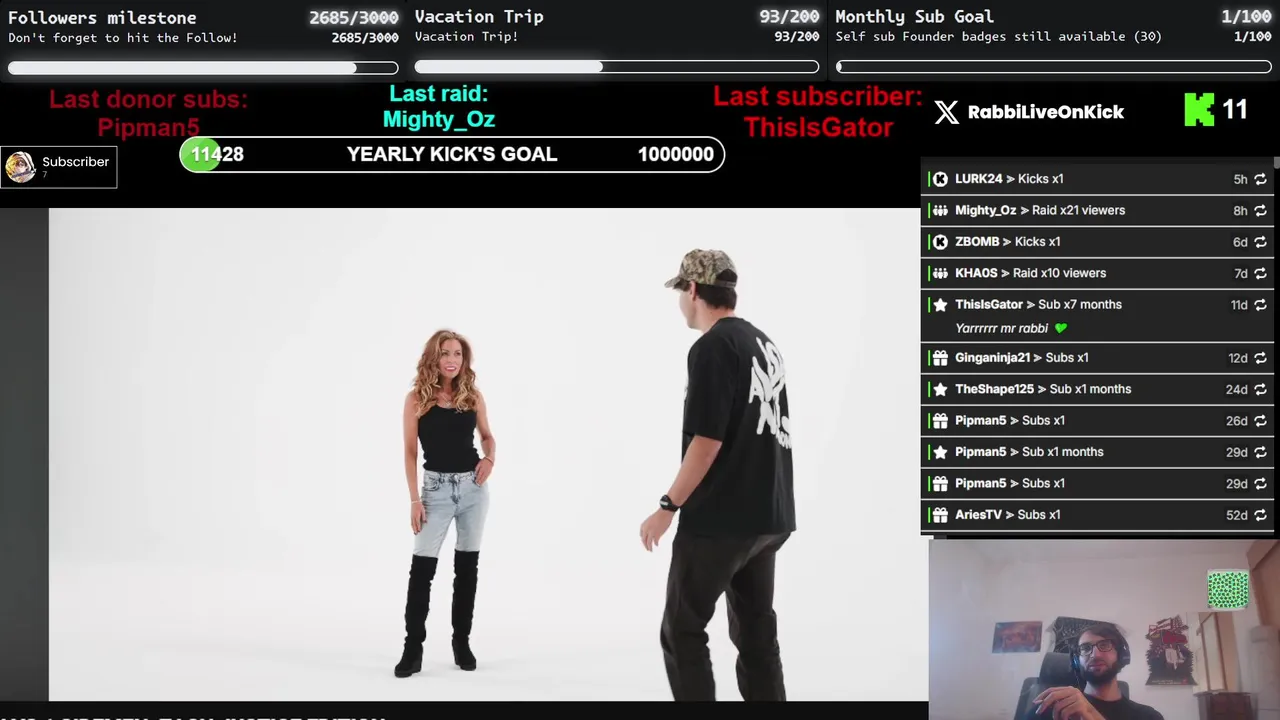The image size is (1280, 720).
Task: Click the green Kick logo
Action: click(1199, 109)
